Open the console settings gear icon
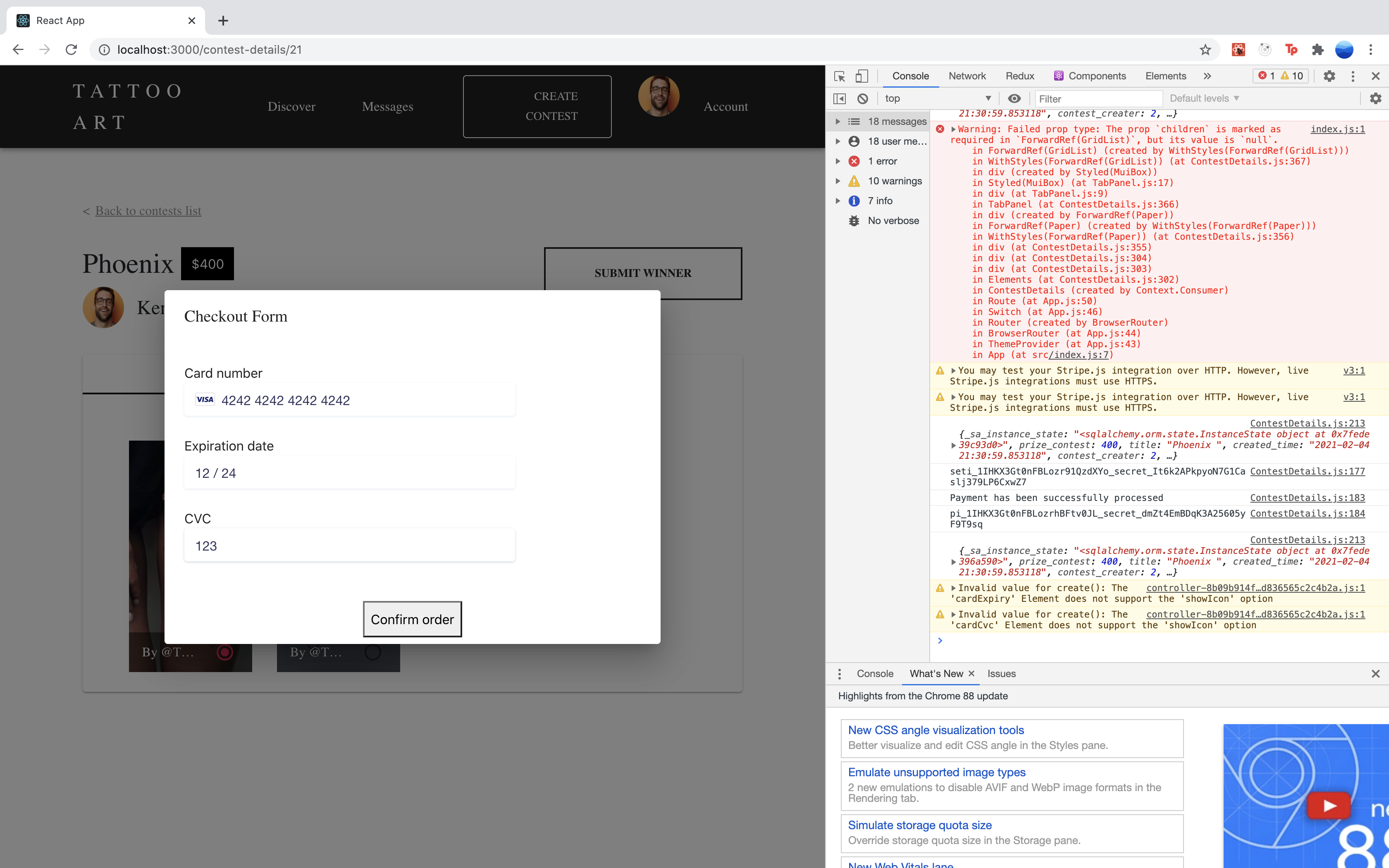The width and height of the screenshot is (1389, 868). 1375,99
